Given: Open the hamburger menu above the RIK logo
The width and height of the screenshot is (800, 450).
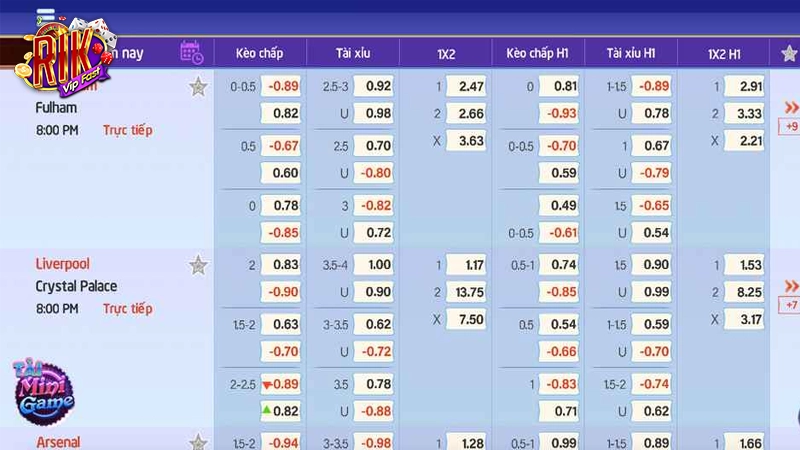Looking at the screenshot, I should (x=46, y=15).
